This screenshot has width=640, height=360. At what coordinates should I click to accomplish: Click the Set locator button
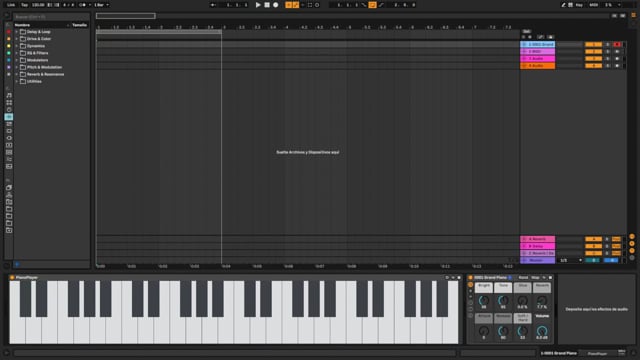527,31
